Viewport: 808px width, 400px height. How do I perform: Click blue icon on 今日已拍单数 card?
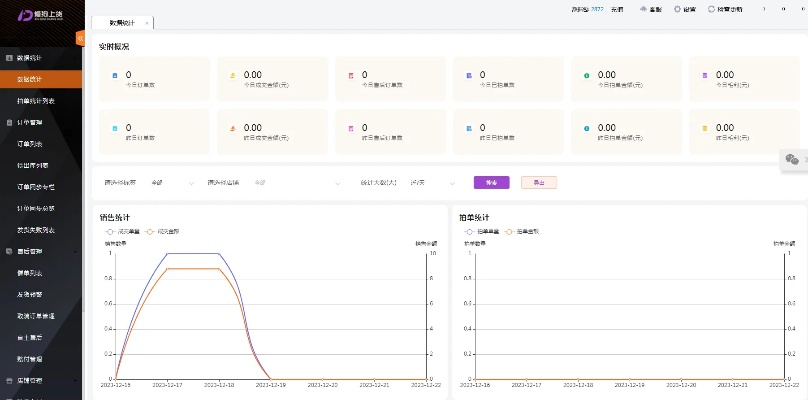[x=469, y=76]
